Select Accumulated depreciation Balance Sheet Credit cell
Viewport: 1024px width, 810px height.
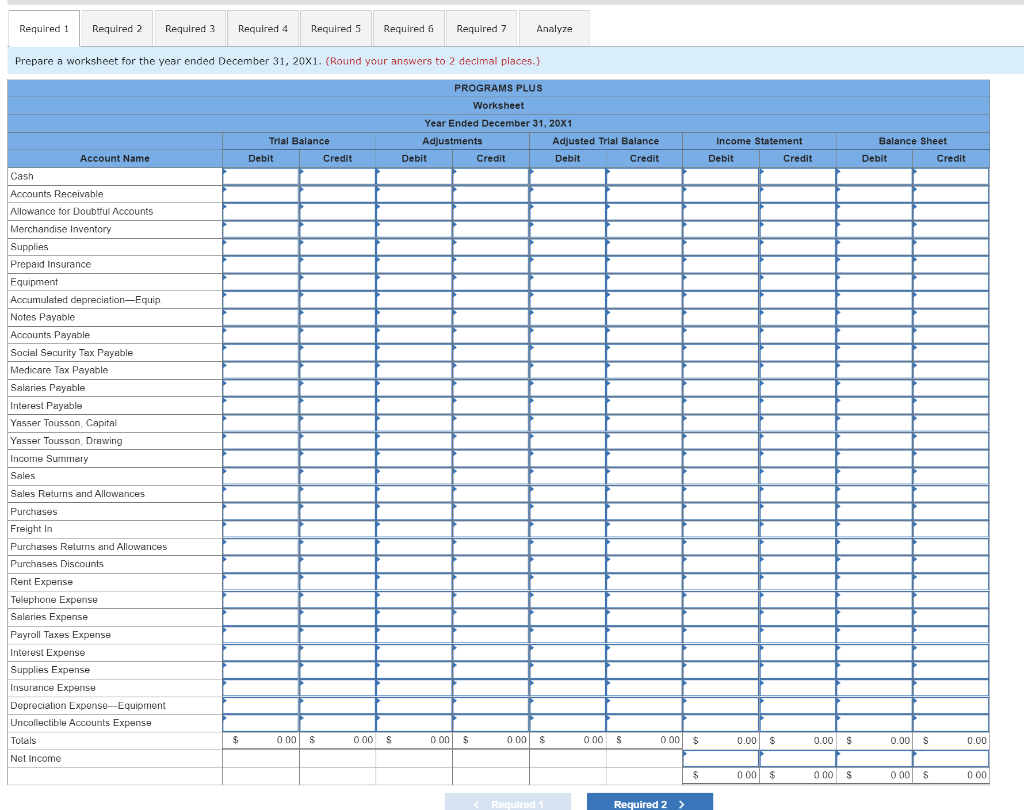[x=951, y=300]
